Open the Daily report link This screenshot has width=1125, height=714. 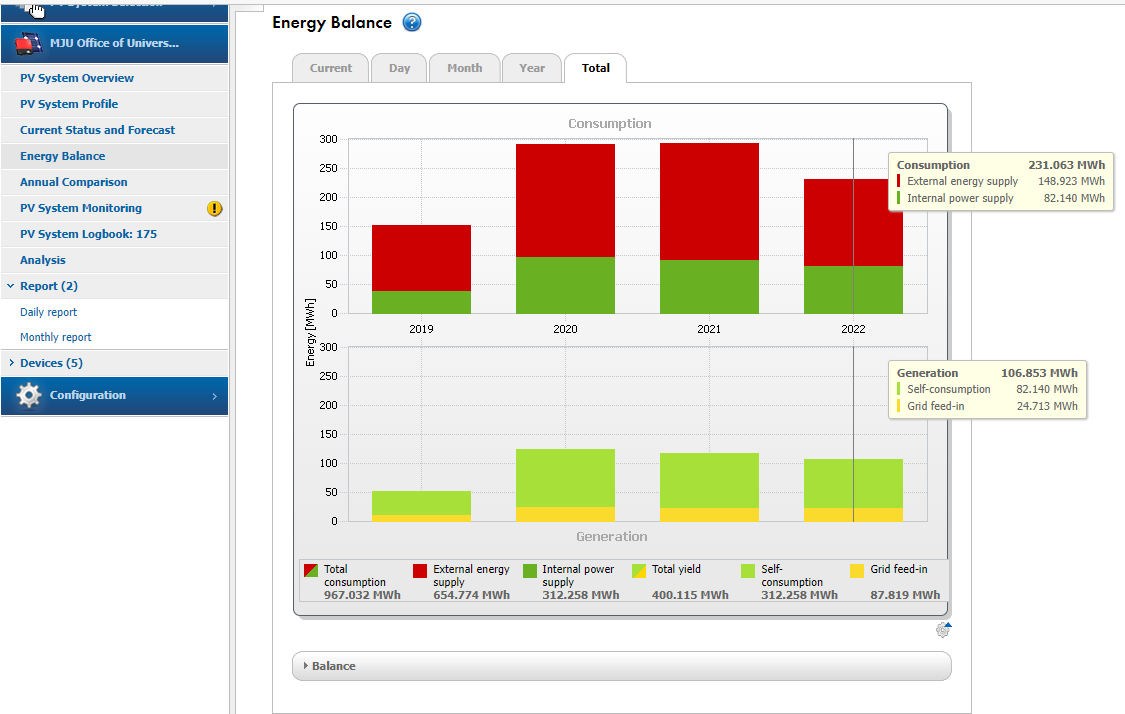point(48,312)
